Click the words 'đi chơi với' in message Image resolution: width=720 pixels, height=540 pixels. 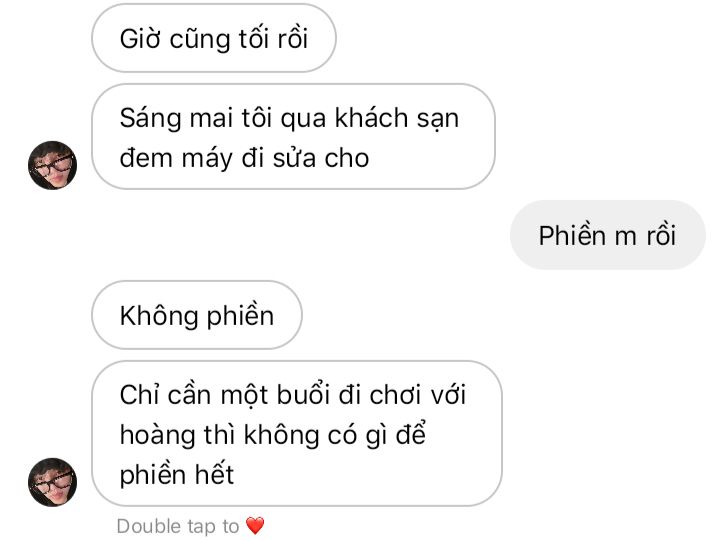click(402, 395)
